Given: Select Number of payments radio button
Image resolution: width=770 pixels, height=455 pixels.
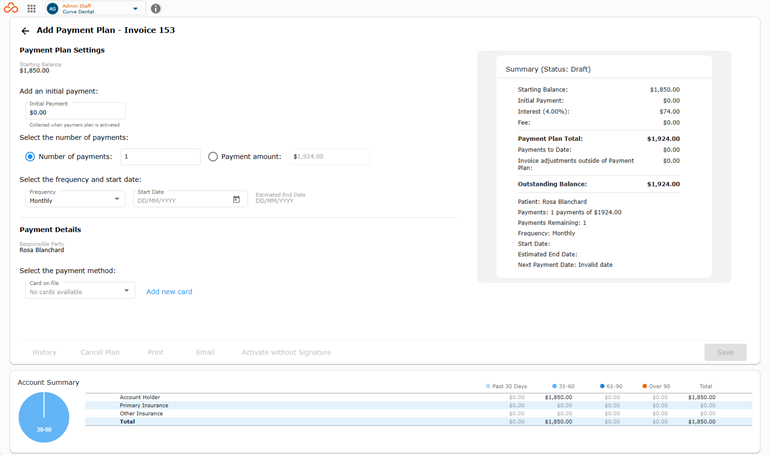Looking at the screenshot, I should click(30, 157).
